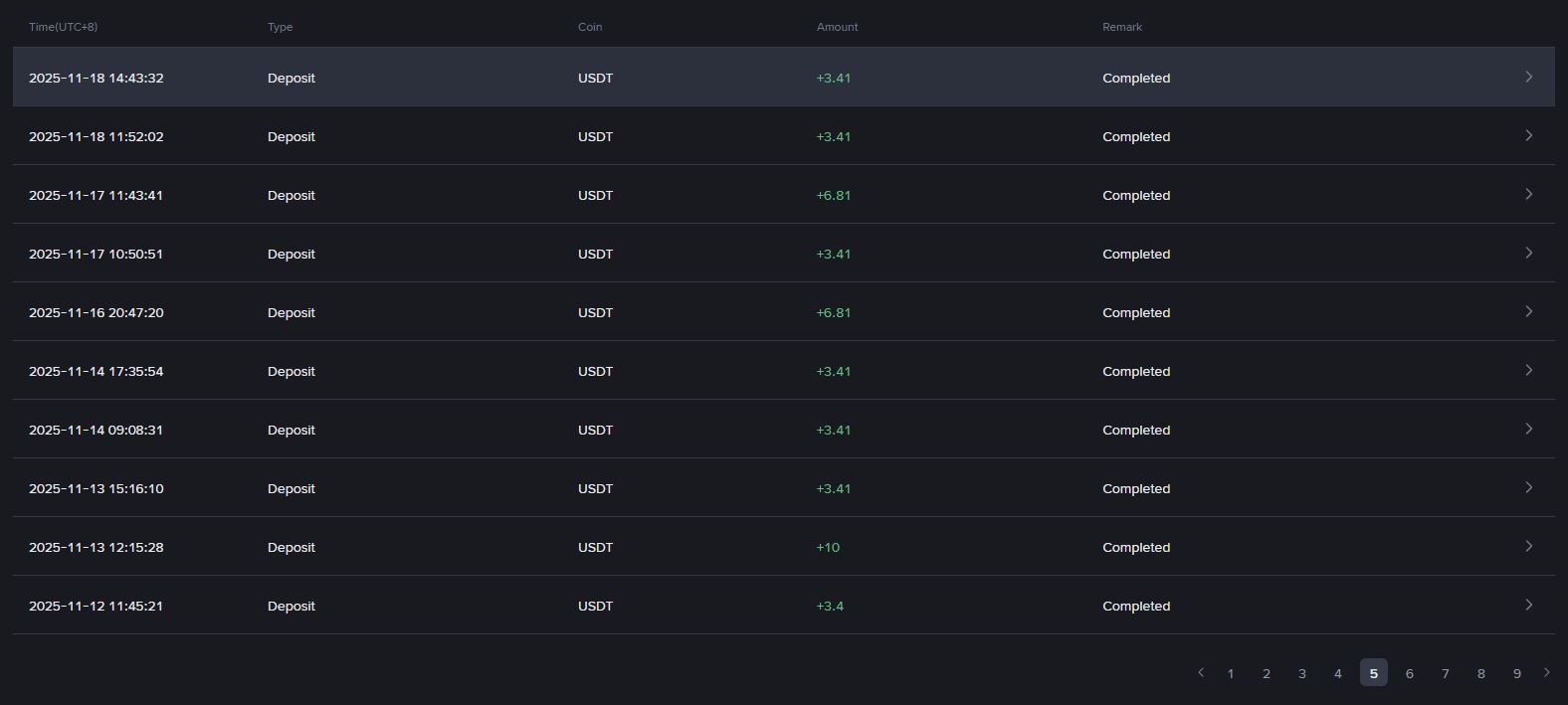Click the highlighted page 5 button
This screenshot has height=705, width=1568.
[1374, 673]
